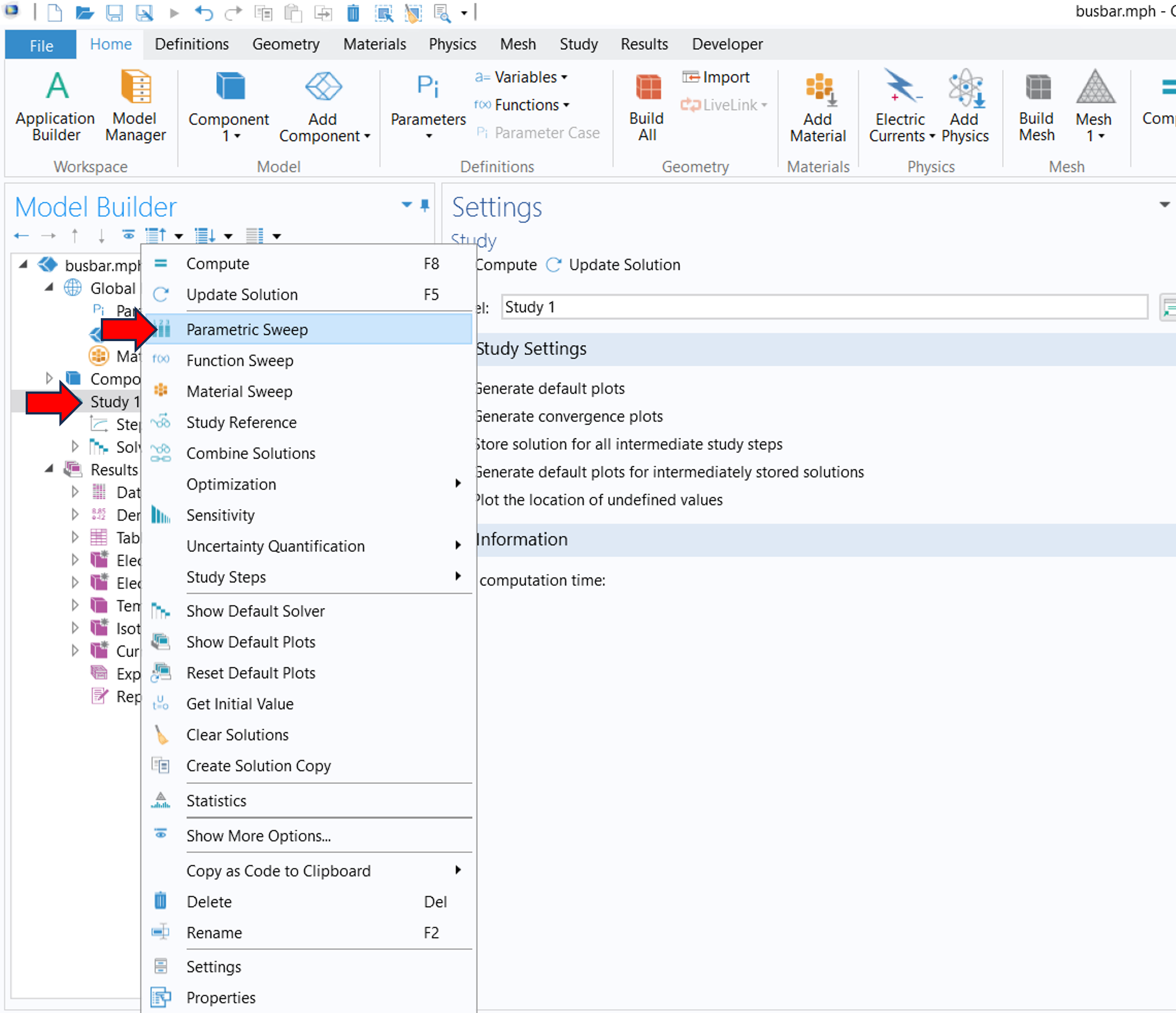The width and height of the screenshot is (1176, 1013).
Task: Click the Import geometry button
Action: tap(716, 77)
